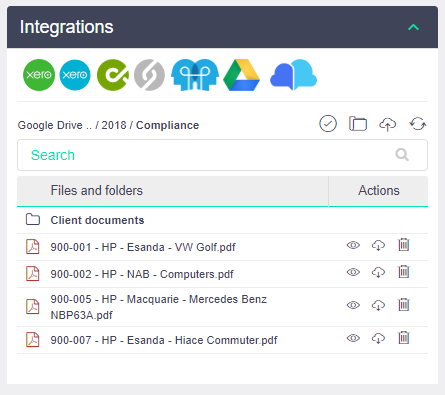Refresh the Google Drive file list

click(418, 124)
